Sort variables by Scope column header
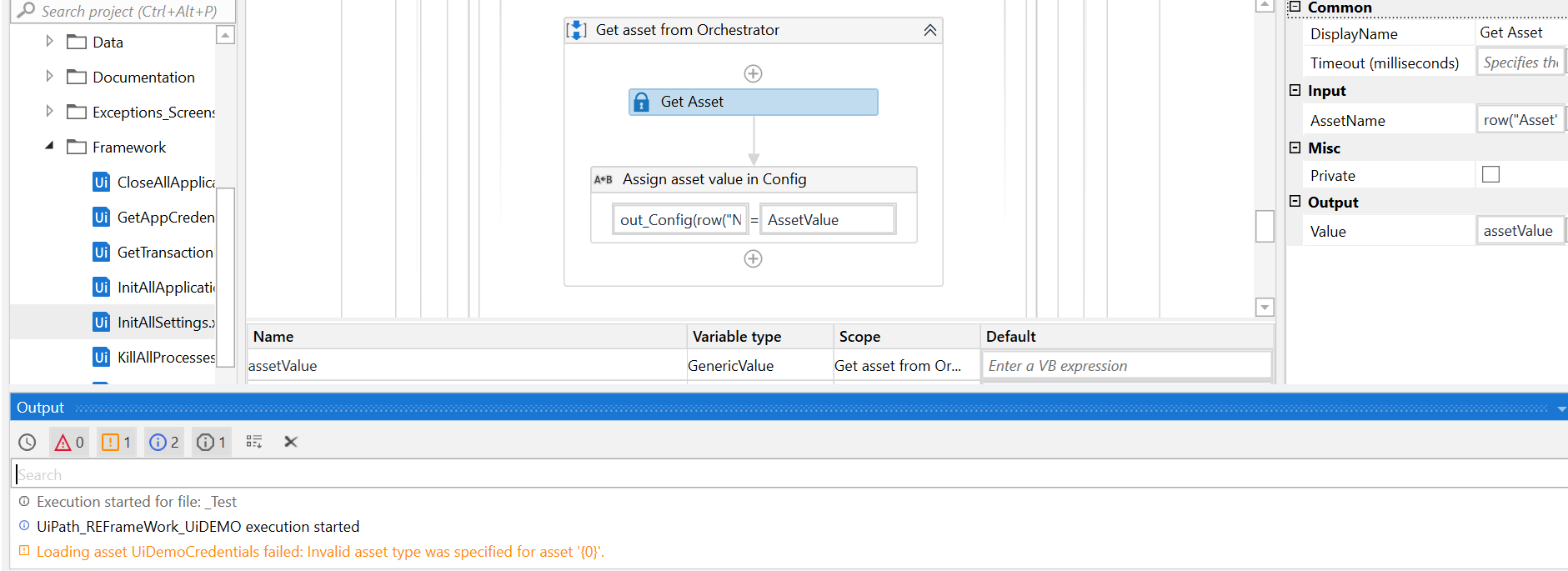The width and height of the screenshot is (1568, 571). [907, 336]
